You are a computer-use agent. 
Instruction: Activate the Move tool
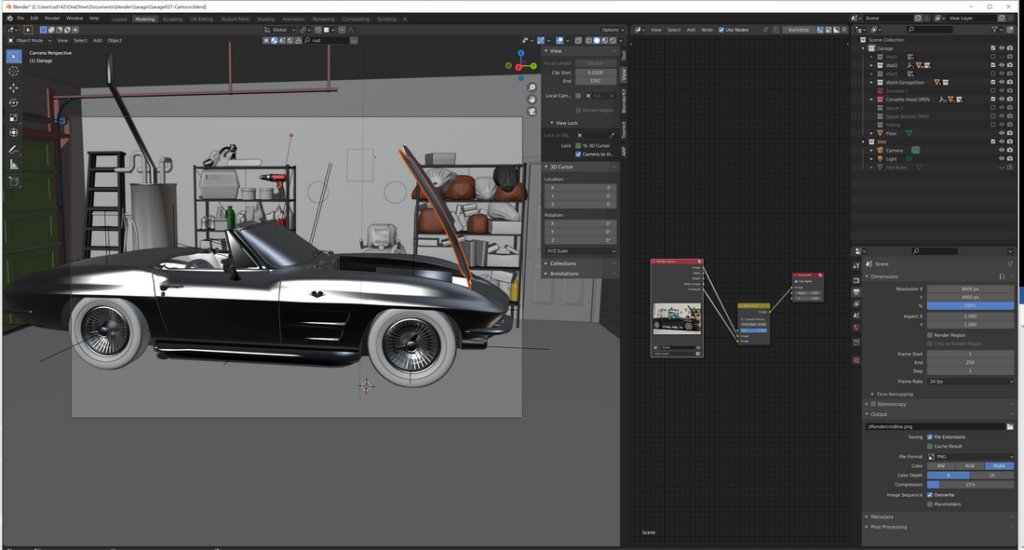coord(14,88)
